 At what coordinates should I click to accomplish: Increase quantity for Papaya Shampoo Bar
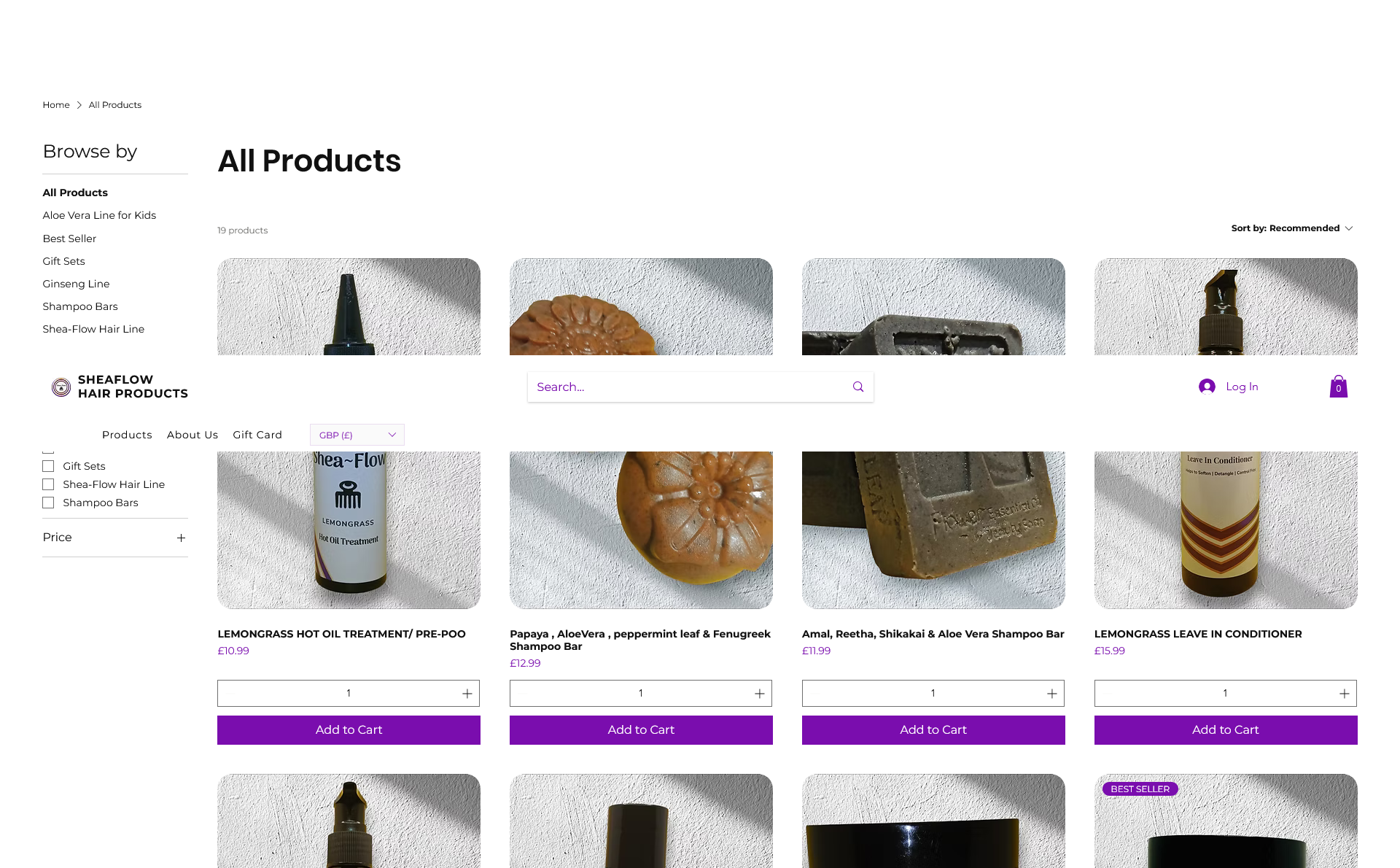point(760,694)
